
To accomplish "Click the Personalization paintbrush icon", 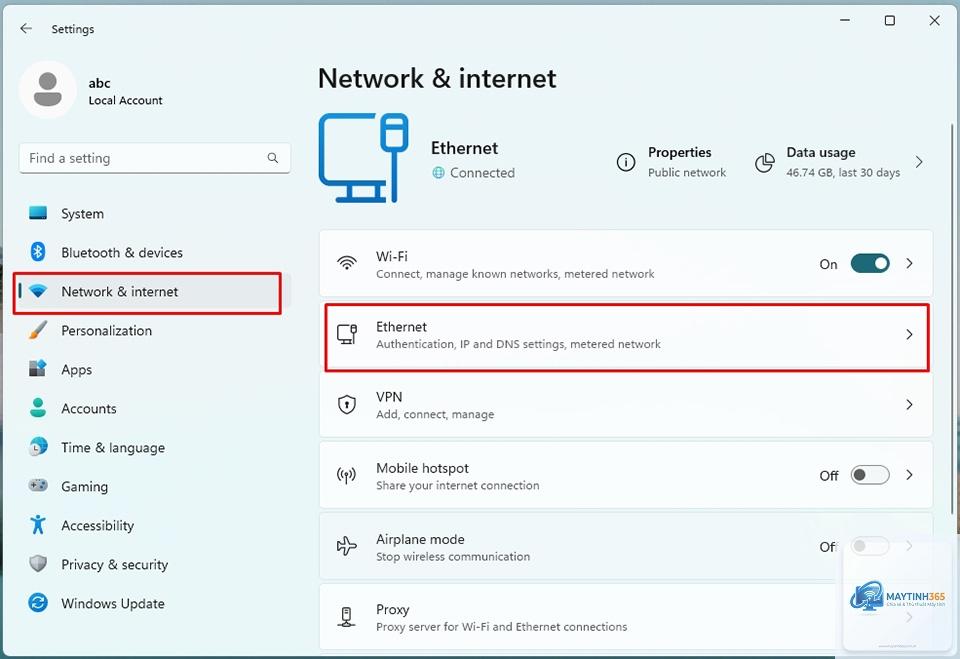I will 38,330.
